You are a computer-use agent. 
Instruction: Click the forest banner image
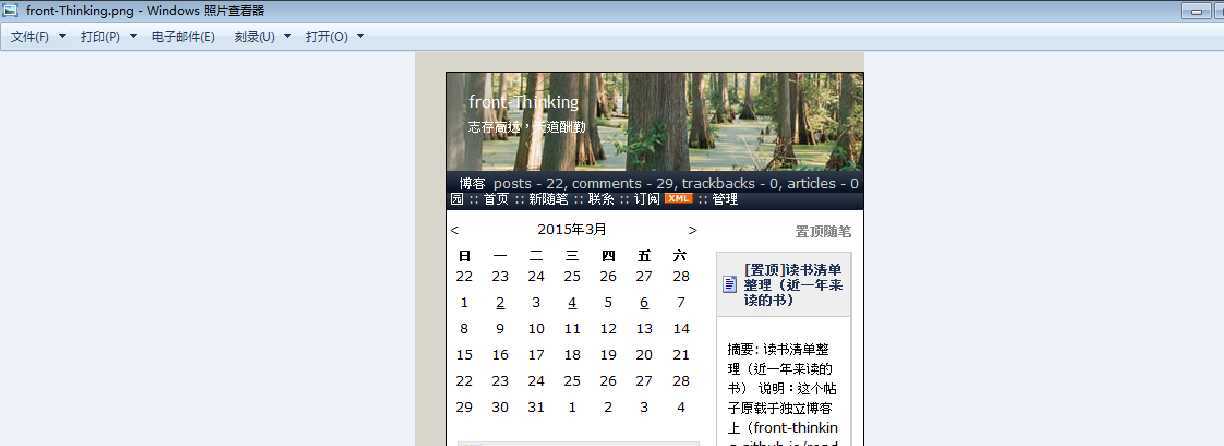[655, 122]
